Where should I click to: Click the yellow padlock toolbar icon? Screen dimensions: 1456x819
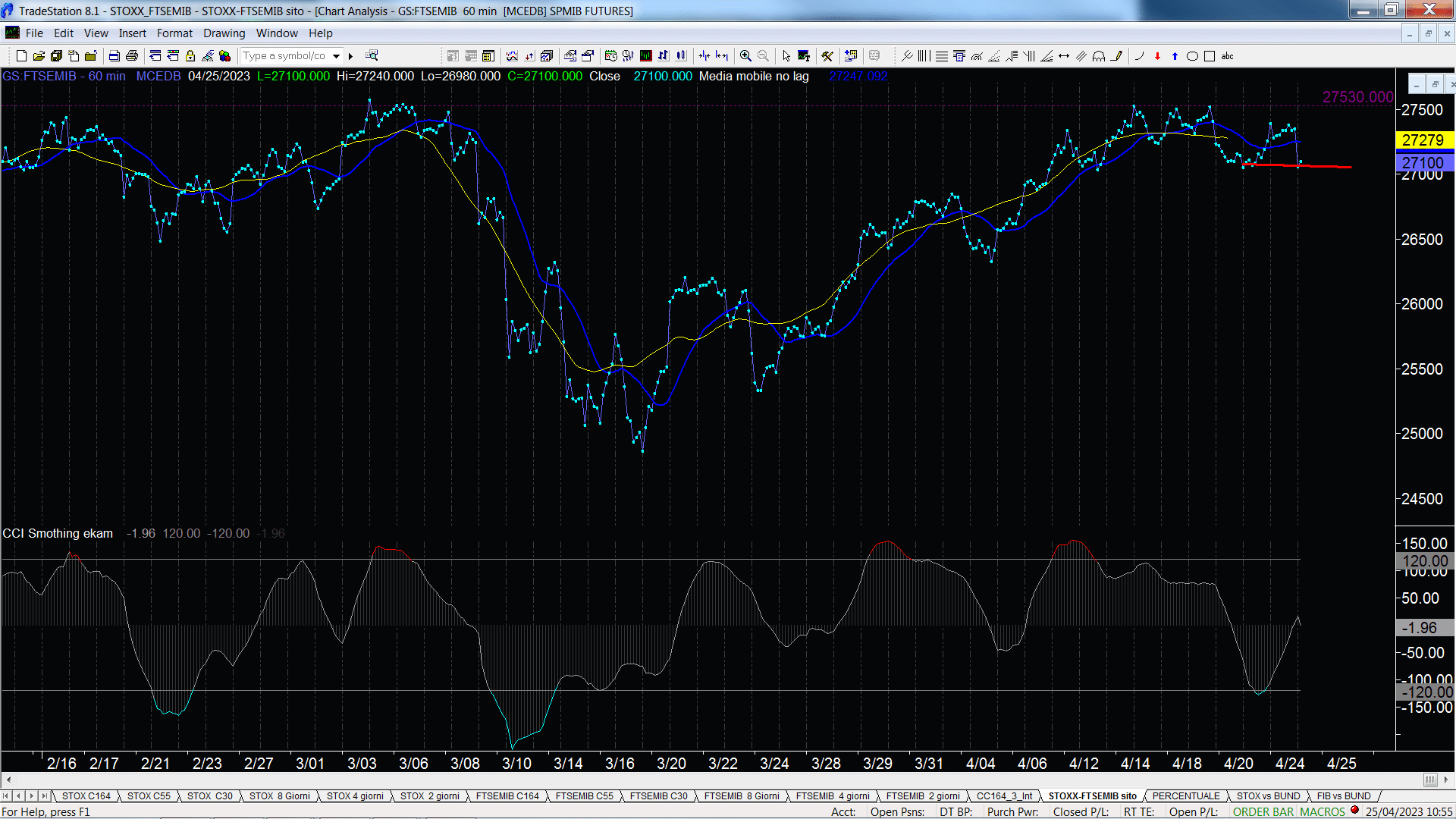(190, 55)
